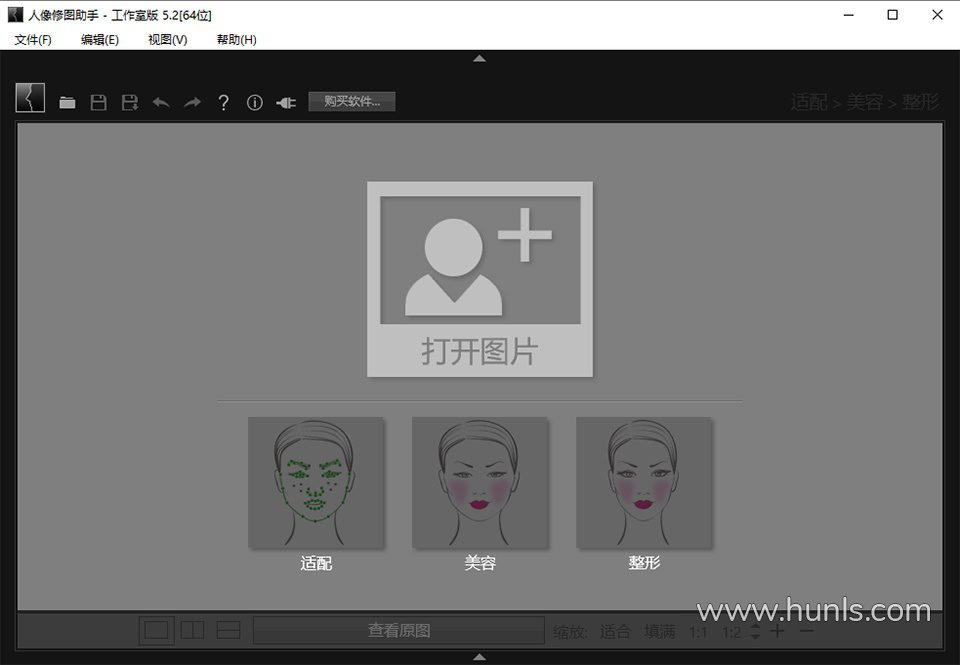Switch to side-by-side split view
The height and width of the screenshot is (665, 960).
pyautogui.click(x=192, y=630)
